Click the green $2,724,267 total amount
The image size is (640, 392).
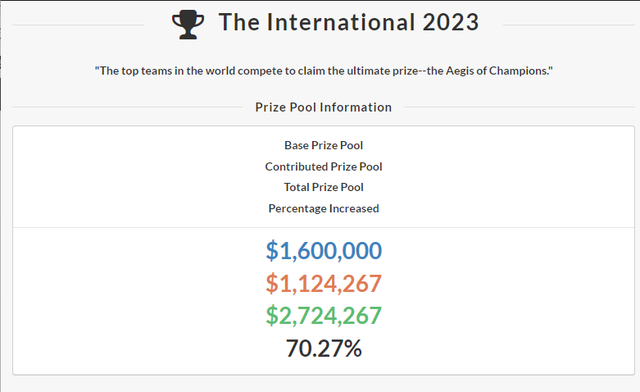click(x=324, y=315)
